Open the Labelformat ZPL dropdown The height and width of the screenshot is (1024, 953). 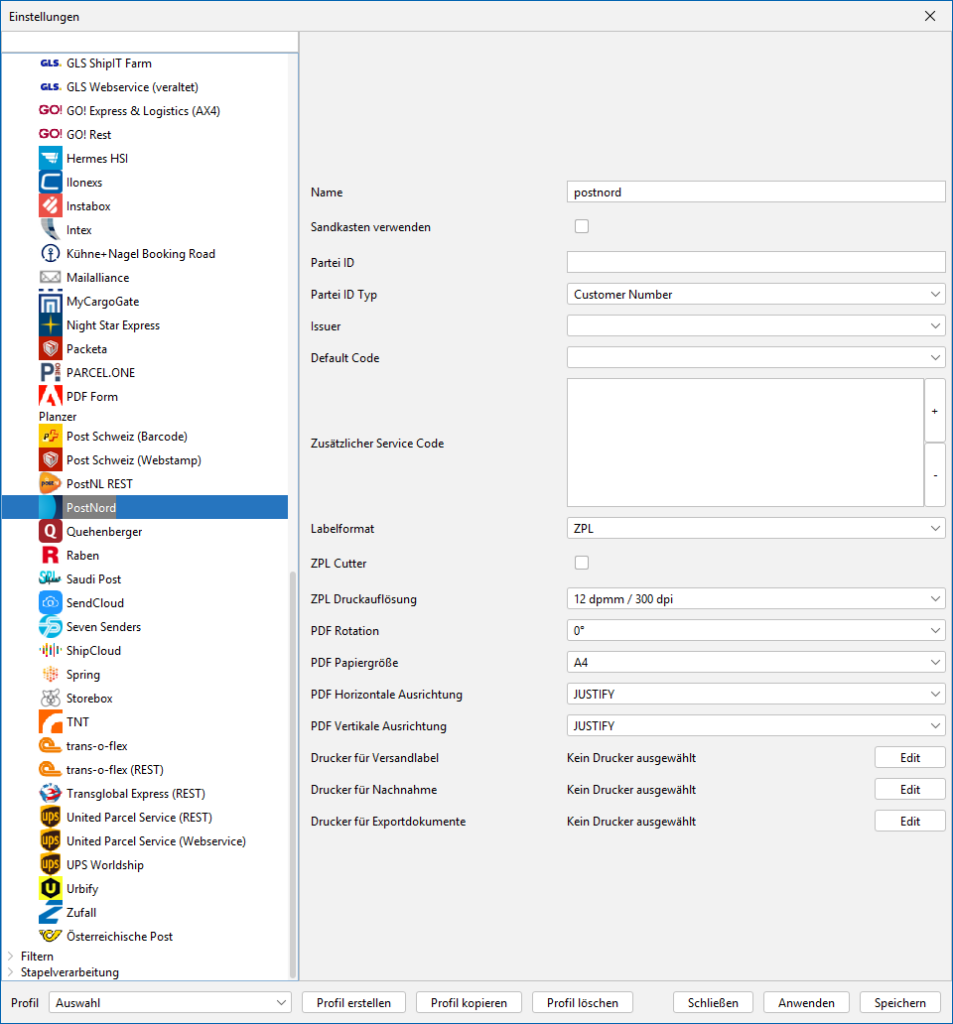pyautogui.click(x=755, y=528)
